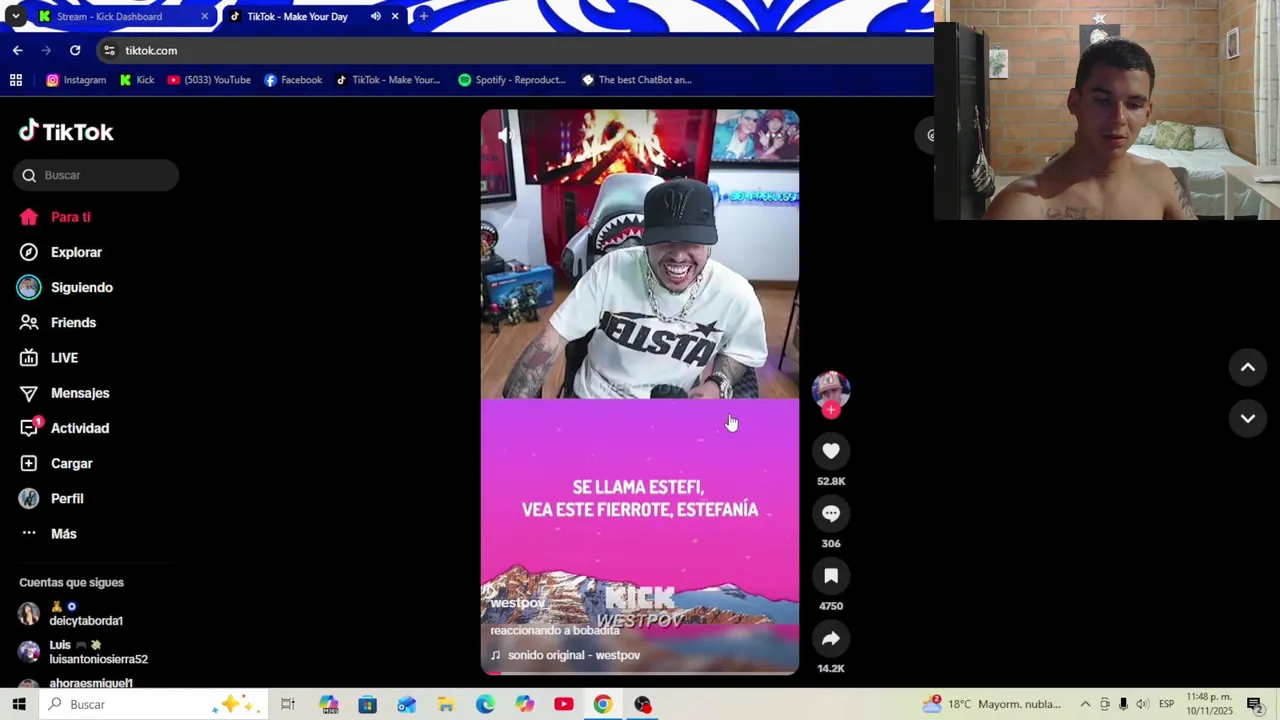Focus the TikTok Buscar search field
1280x720 pixels.
pyautogui.click(x=96, y=175)
